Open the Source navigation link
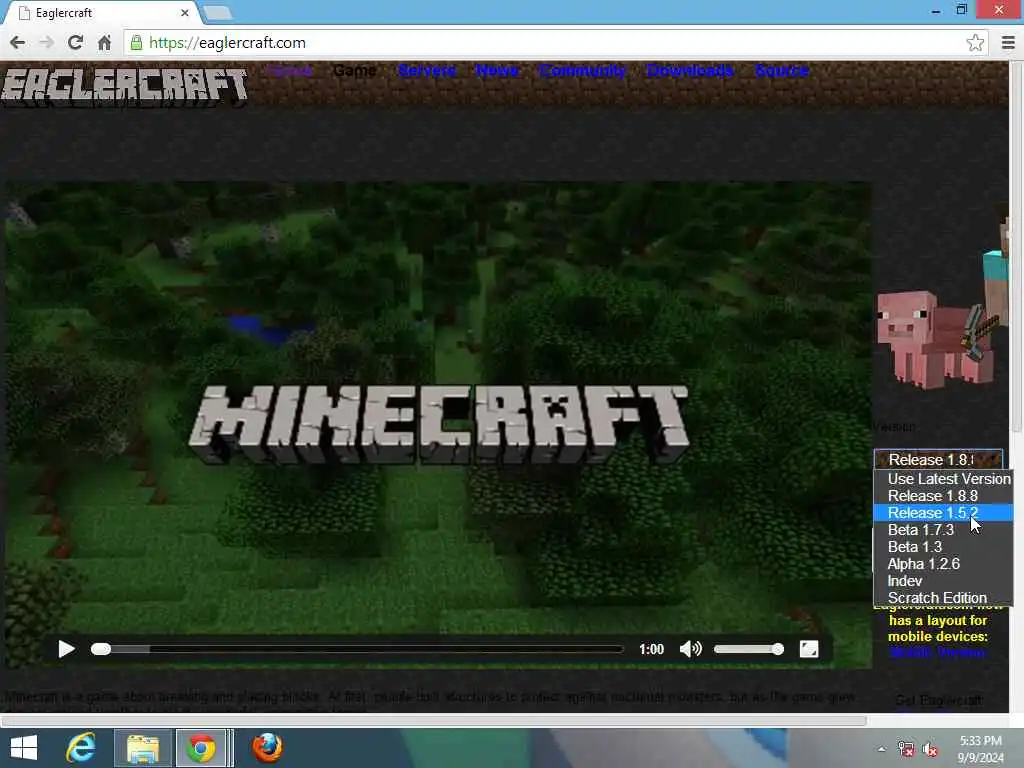This screenshot has height=768, width=1024. (781, 71)
